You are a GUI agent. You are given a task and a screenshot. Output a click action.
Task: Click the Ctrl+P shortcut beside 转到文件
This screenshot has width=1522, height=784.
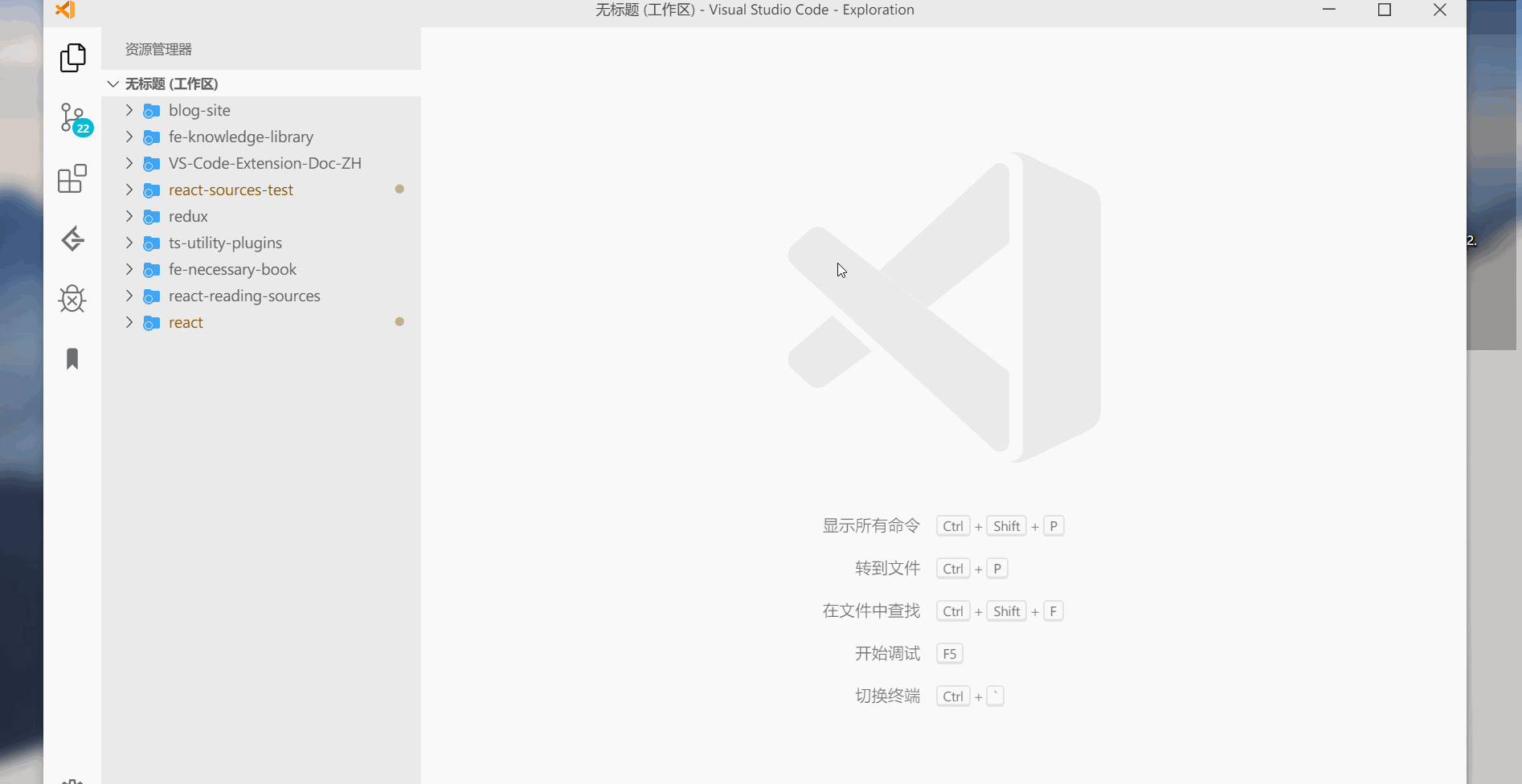click(972, 568)
